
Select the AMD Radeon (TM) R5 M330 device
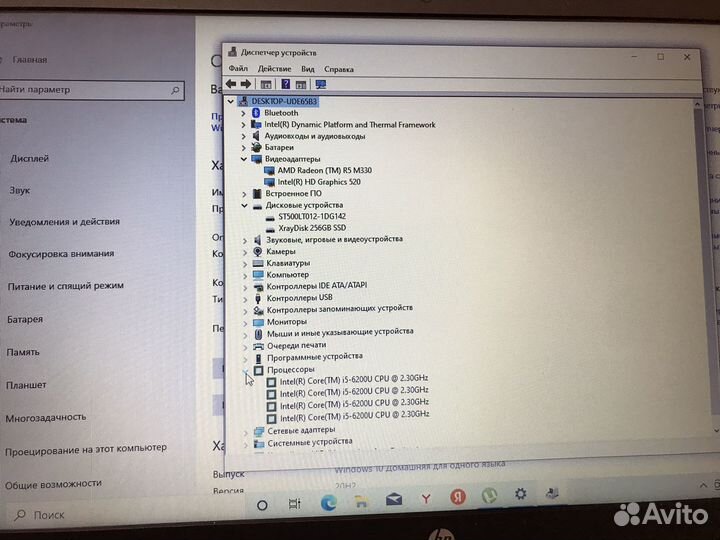point(325,170)
